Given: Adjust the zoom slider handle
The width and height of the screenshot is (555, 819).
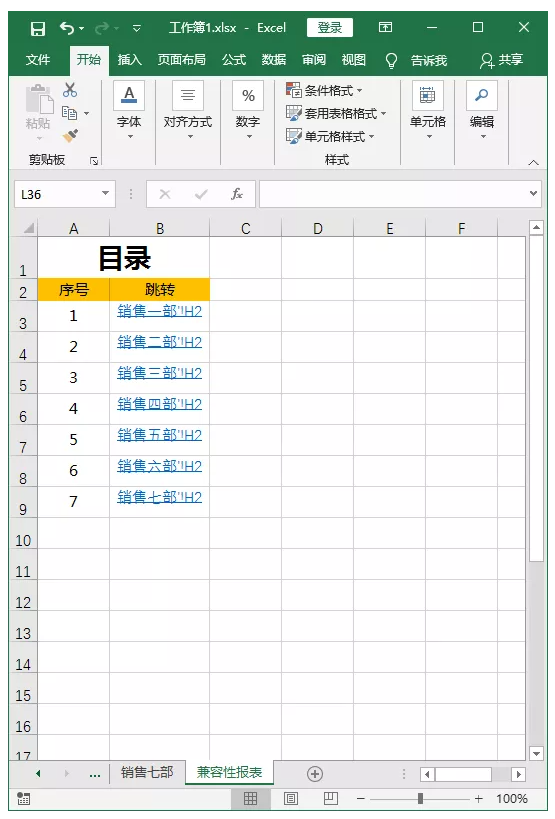Looking at the screenshot, I should [x=420, y=799].
